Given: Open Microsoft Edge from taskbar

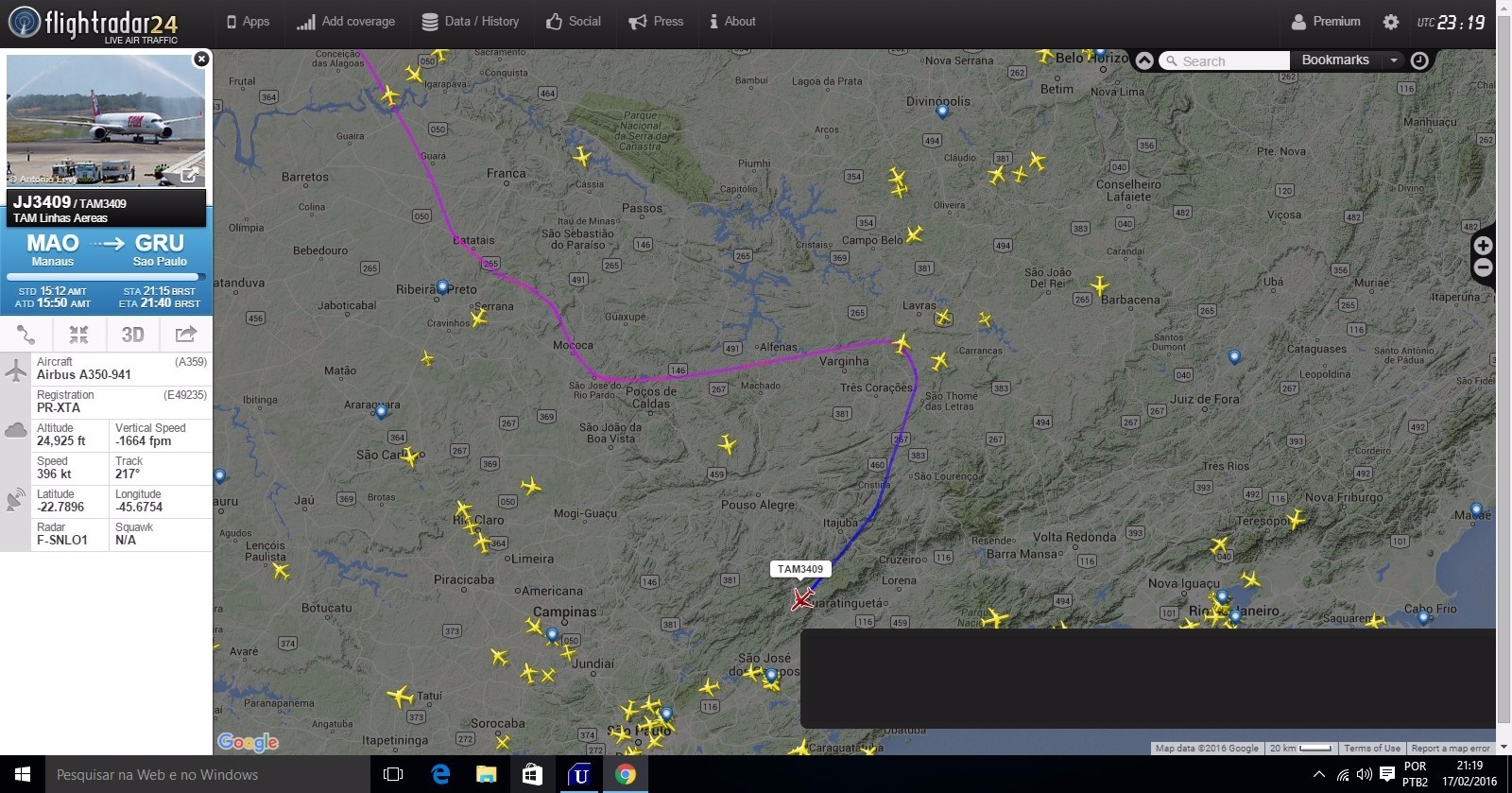Looking at the screenshot, I should [x=440, y=775].
